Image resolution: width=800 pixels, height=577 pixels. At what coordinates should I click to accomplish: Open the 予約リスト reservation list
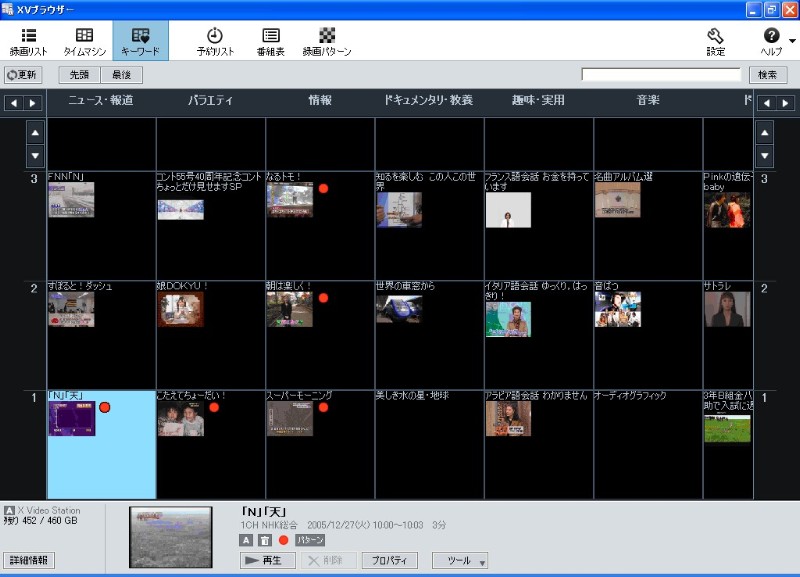coord(215,41)
